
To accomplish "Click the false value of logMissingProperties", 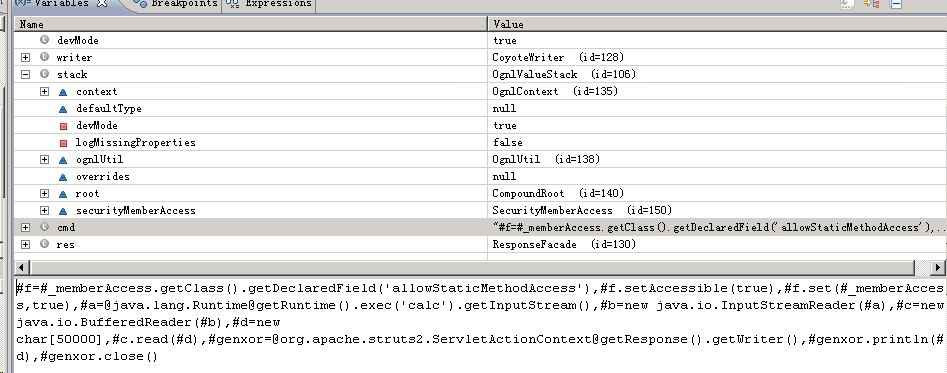I will 507,142.
